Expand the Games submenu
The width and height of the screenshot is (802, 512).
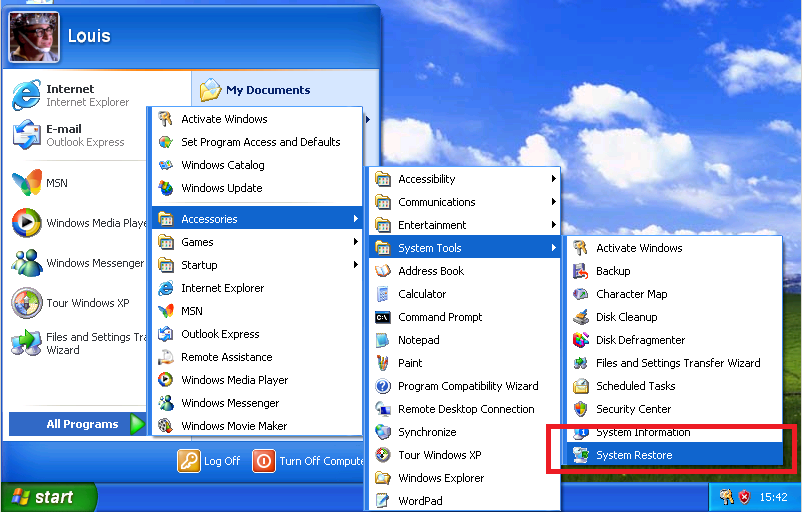(256, 242)
